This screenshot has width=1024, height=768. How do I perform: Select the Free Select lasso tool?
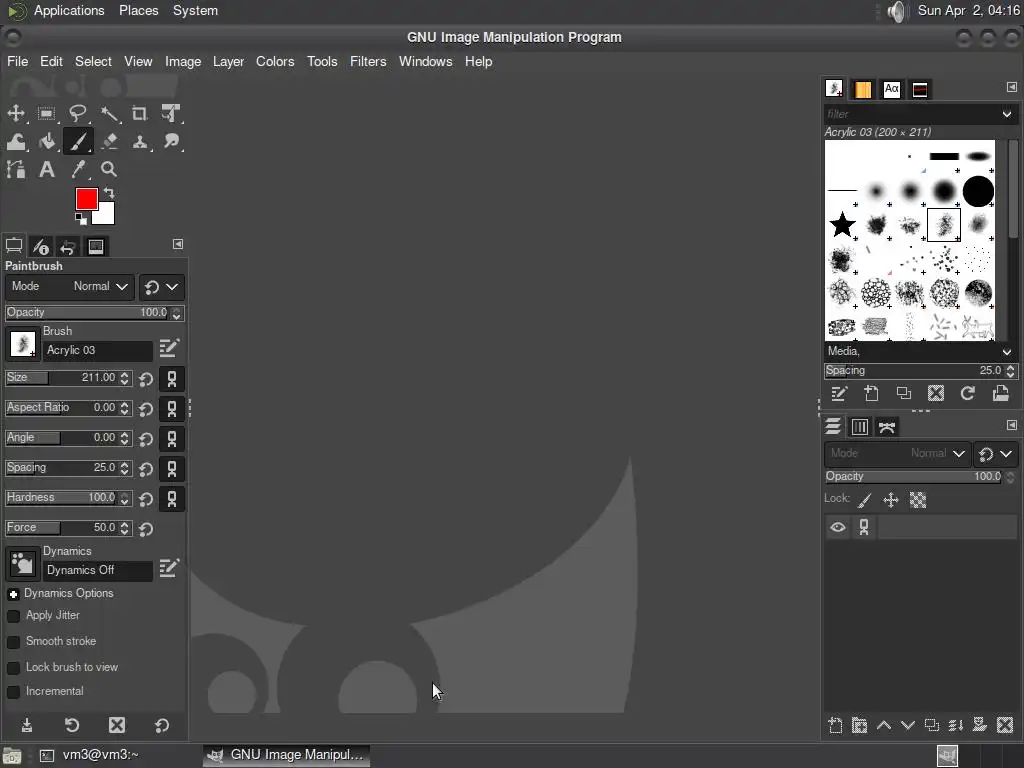(78, 113)
